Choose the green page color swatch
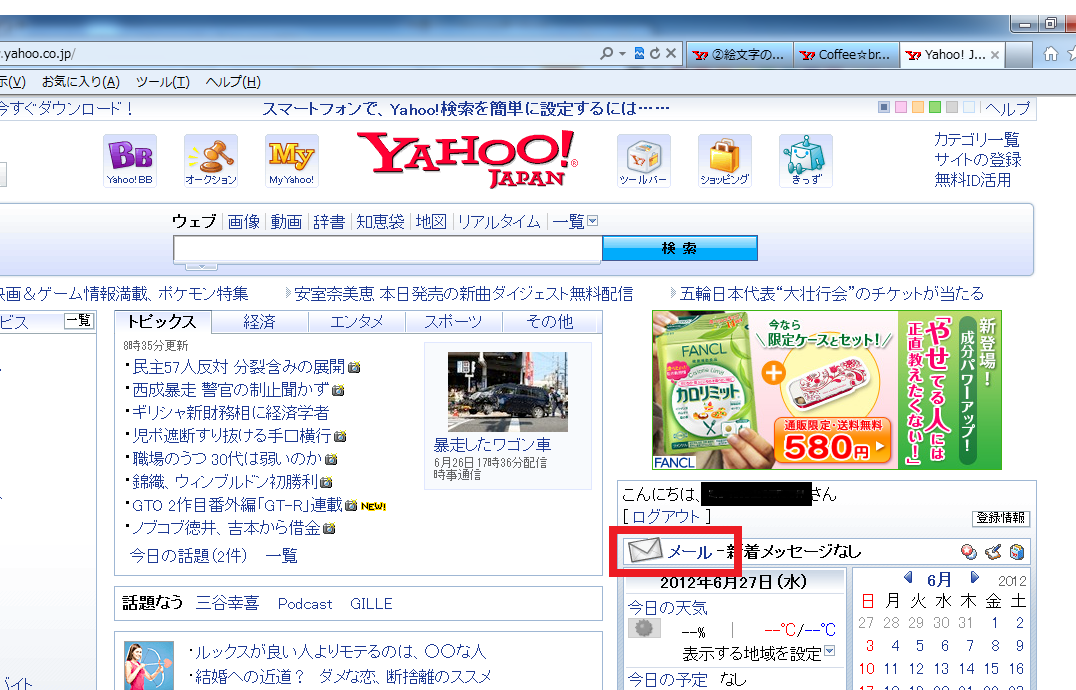This screenshot has width=1076, height=690. (x=935, y=107)
